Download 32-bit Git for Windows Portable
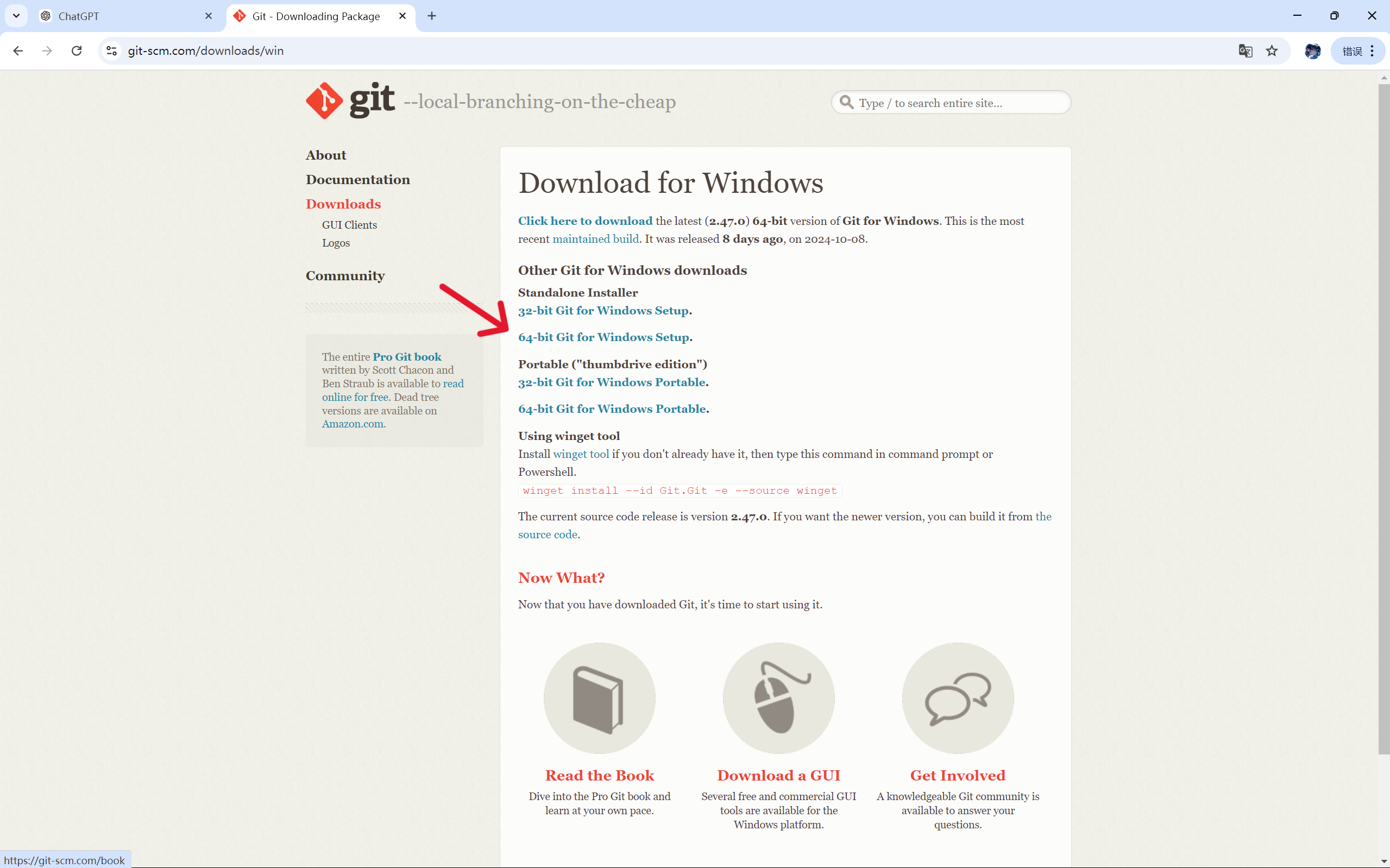The width and height of the screenshot is (1390, 868). 612,382
